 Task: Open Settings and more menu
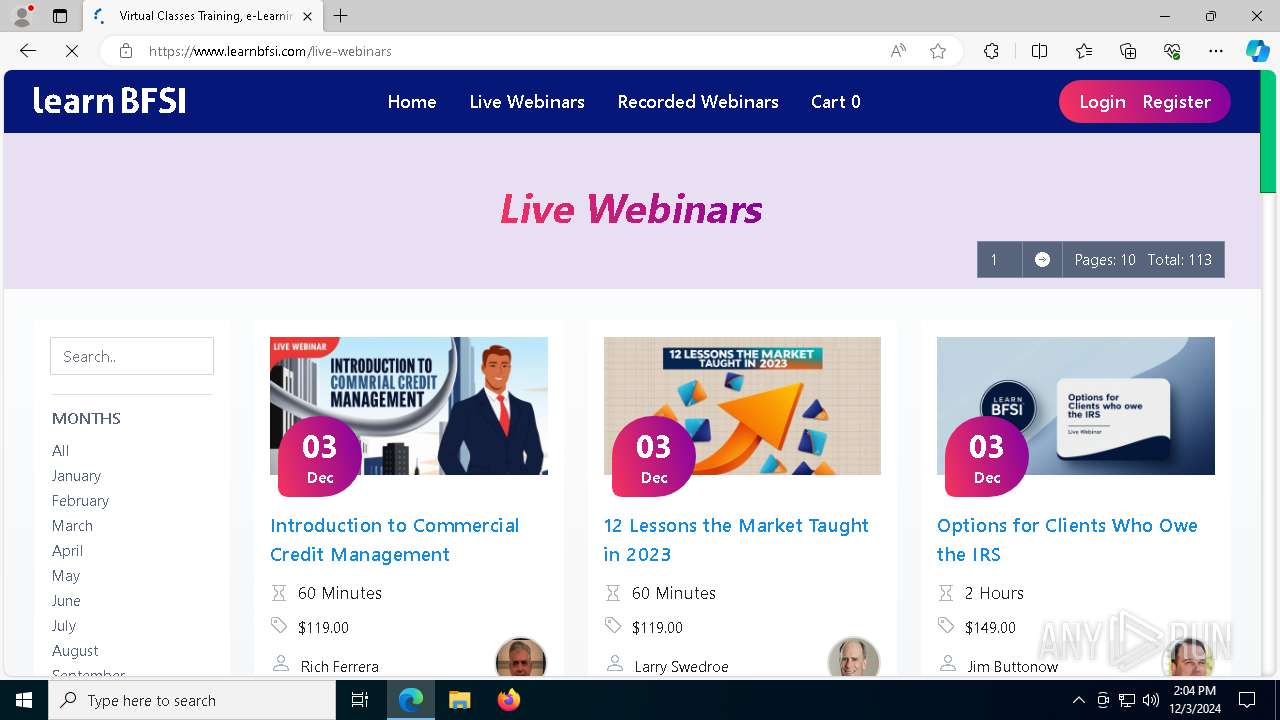pos(1216,51)
